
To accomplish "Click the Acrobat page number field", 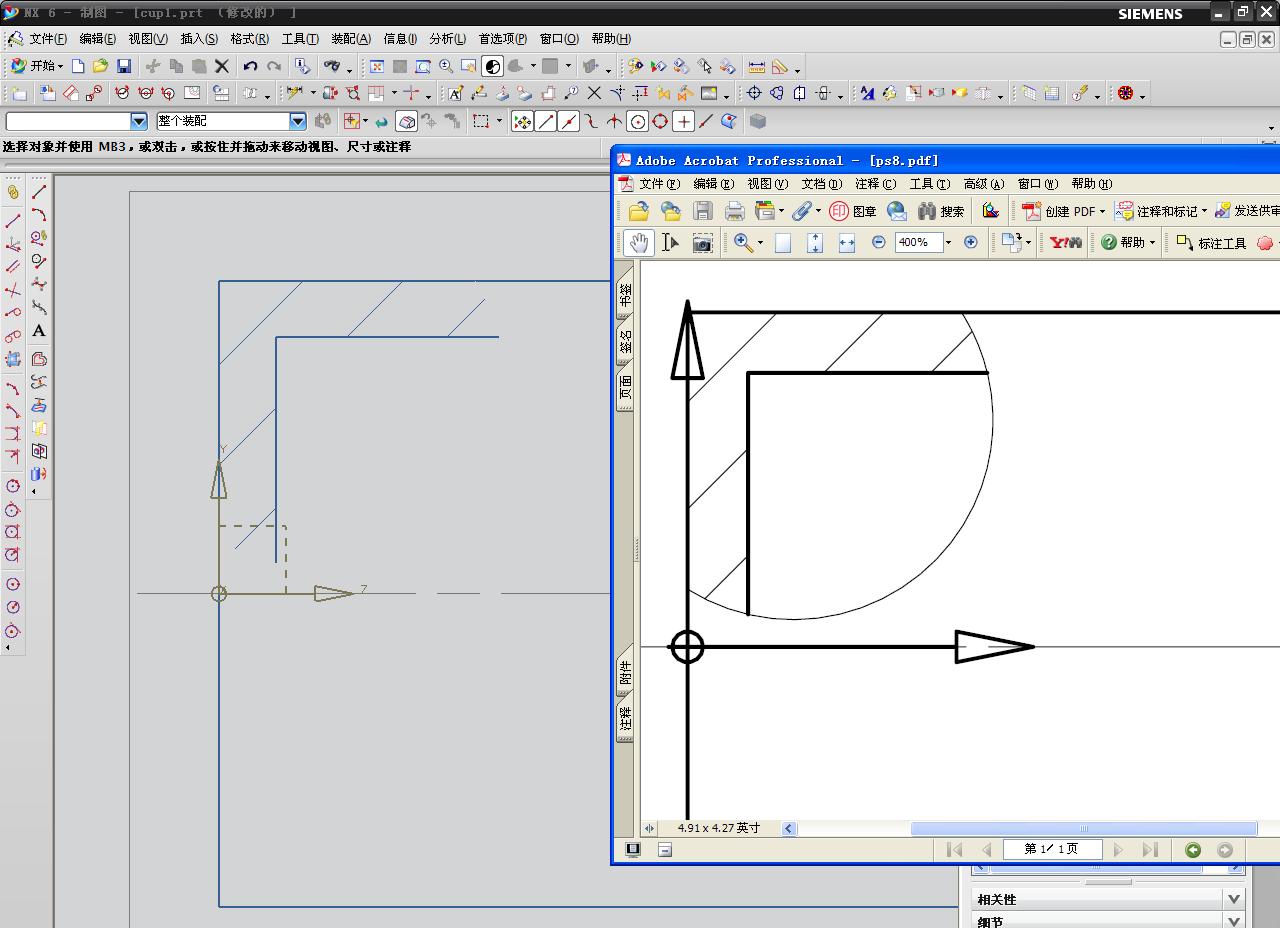I will click(x=1051, y=849).
